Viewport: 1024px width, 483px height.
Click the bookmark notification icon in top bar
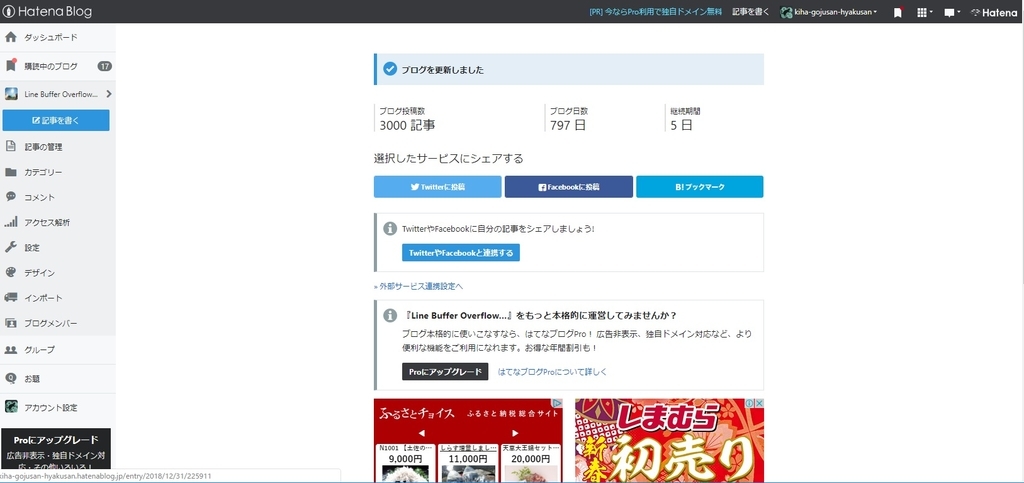[x=898, y=12]
